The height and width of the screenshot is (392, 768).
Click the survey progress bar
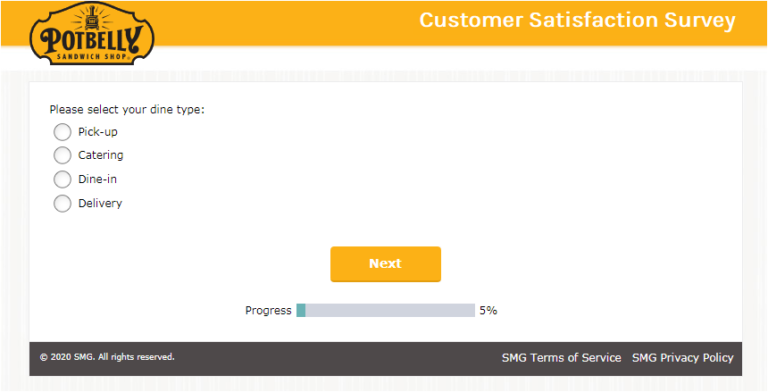pyautogui.click(x=385, y=310)
